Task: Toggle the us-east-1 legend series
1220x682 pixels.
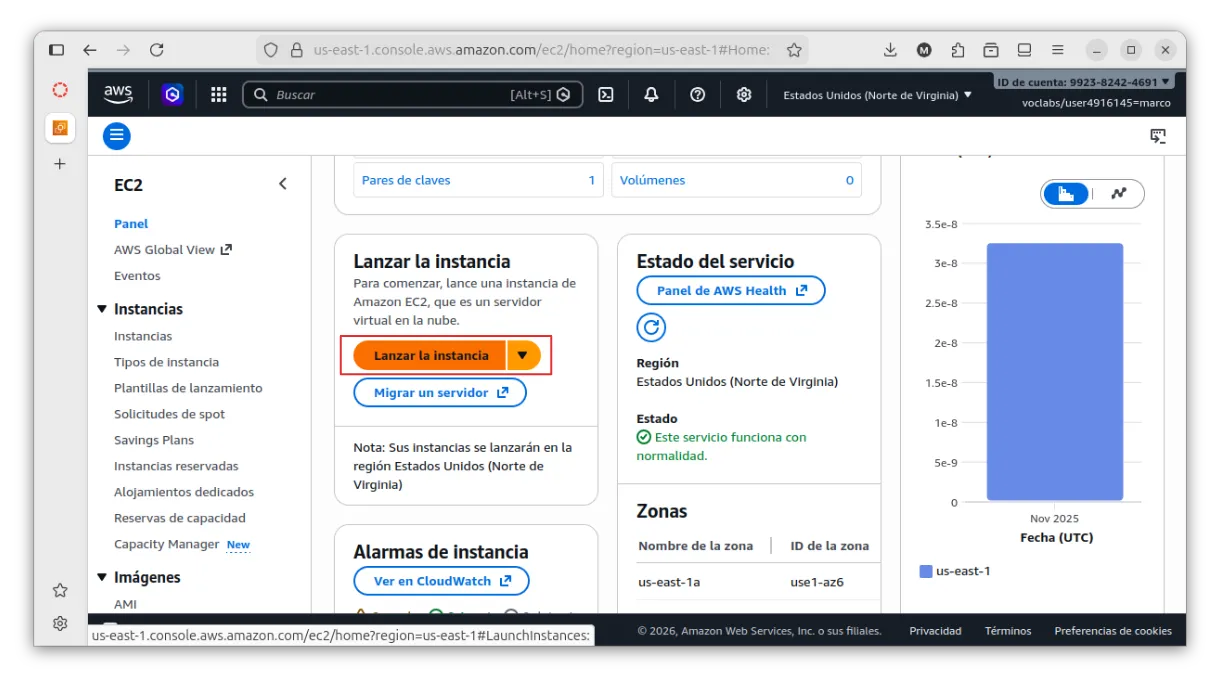Action: [954, 571]
